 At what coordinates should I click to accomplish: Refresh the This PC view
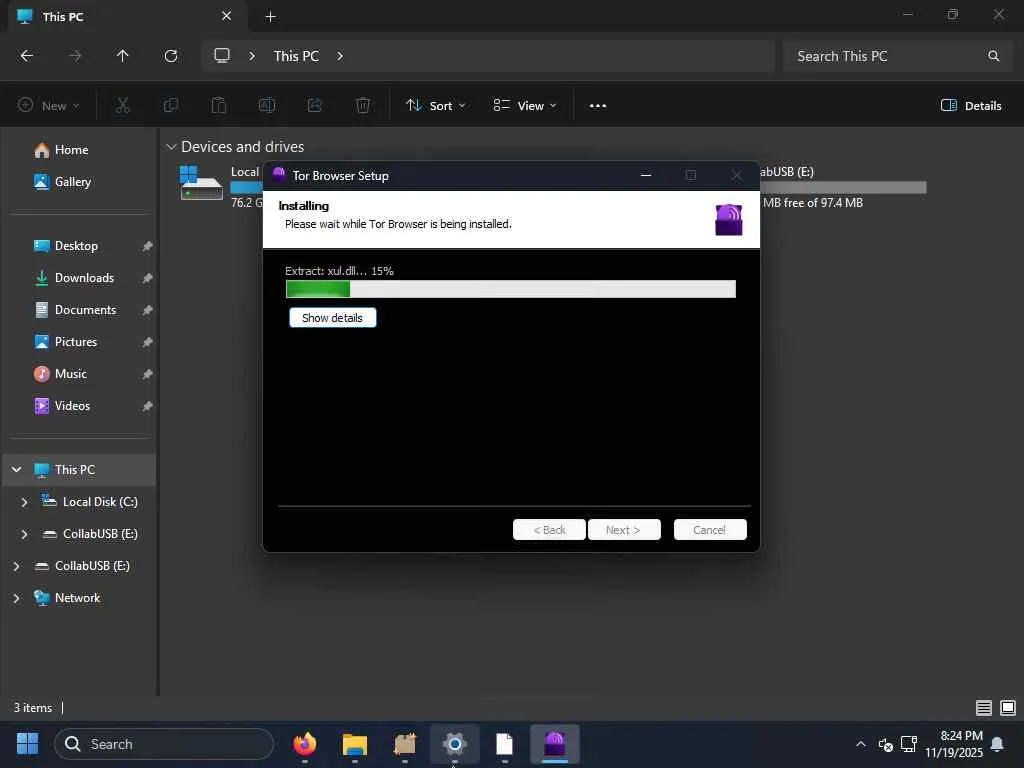[x=171, y=56]
